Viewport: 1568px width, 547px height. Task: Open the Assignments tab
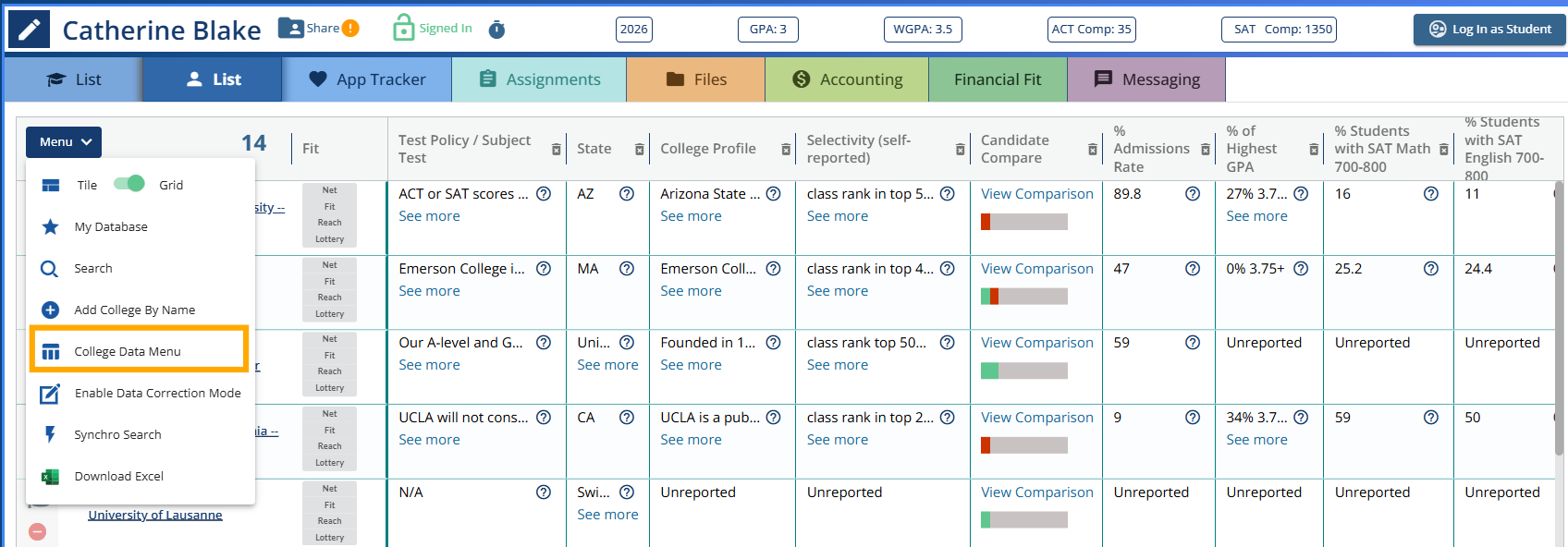(x=539, y=79)
